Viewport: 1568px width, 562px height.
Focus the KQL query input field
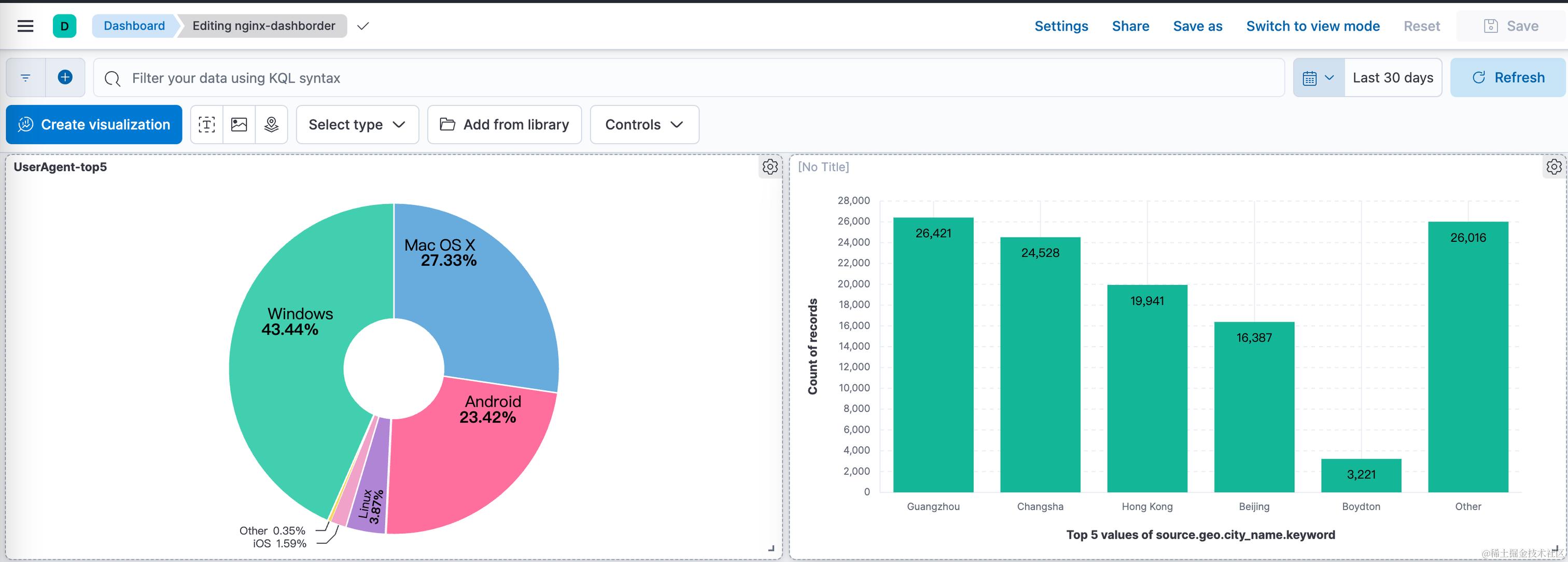click(688, 78)
